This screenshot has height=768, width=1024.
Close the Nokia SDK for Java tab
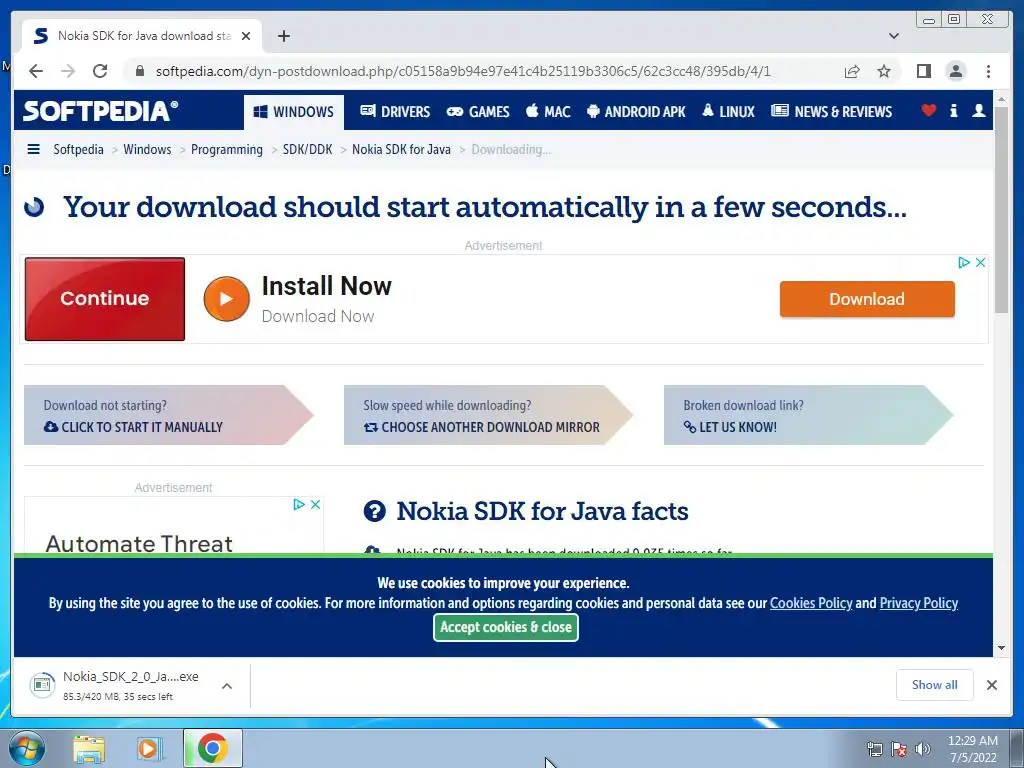click(x=246, y=36)
